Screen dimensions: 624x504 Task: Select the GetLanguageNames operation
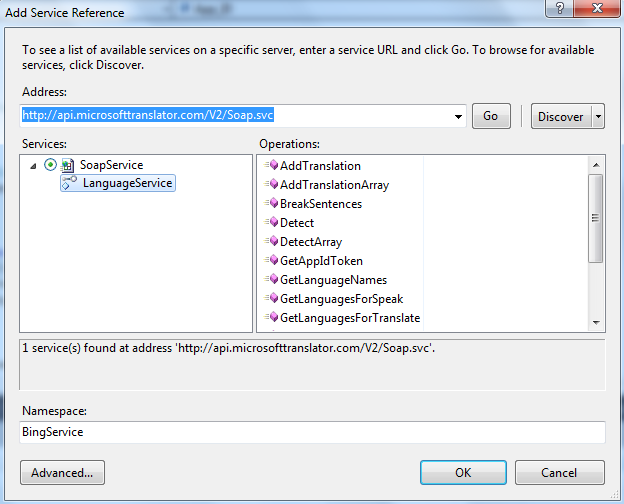333,280
